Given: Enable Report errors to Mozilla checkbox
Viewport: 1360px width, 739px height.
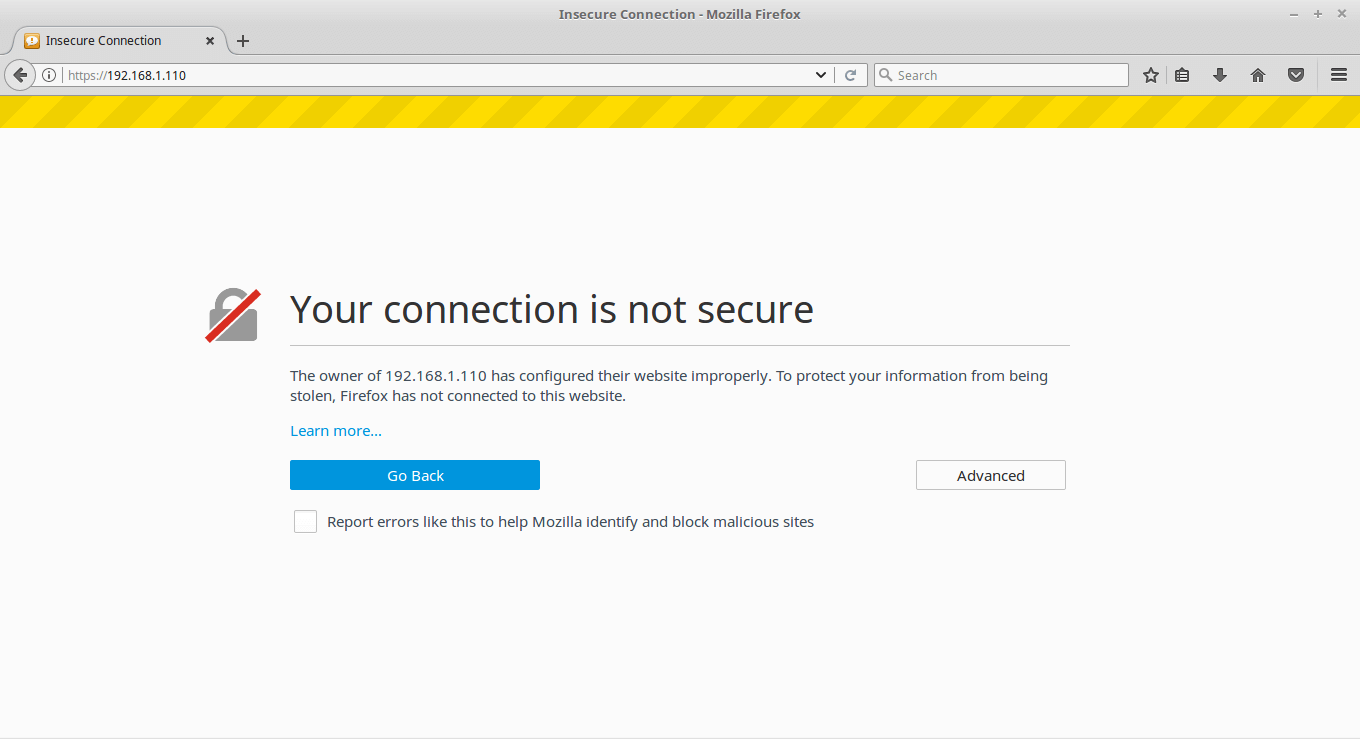Looking at the screenshot, I should [305, 522].
